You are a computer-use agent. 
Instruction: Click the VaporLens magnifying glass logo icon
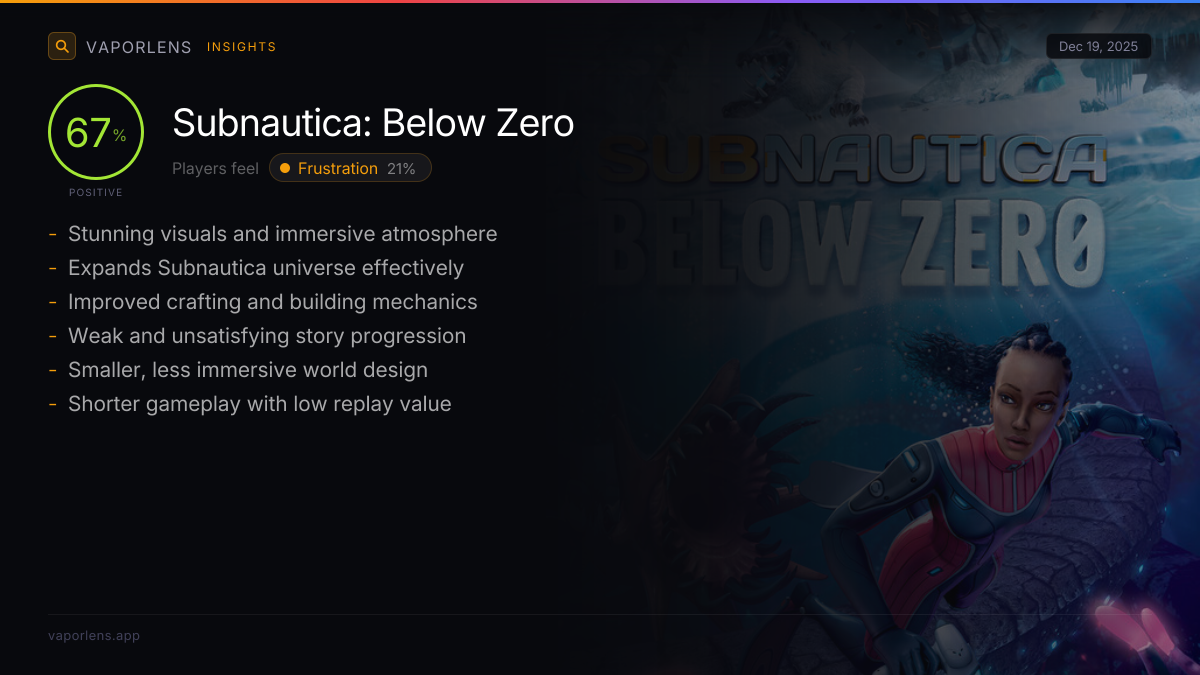click(62, 46)
